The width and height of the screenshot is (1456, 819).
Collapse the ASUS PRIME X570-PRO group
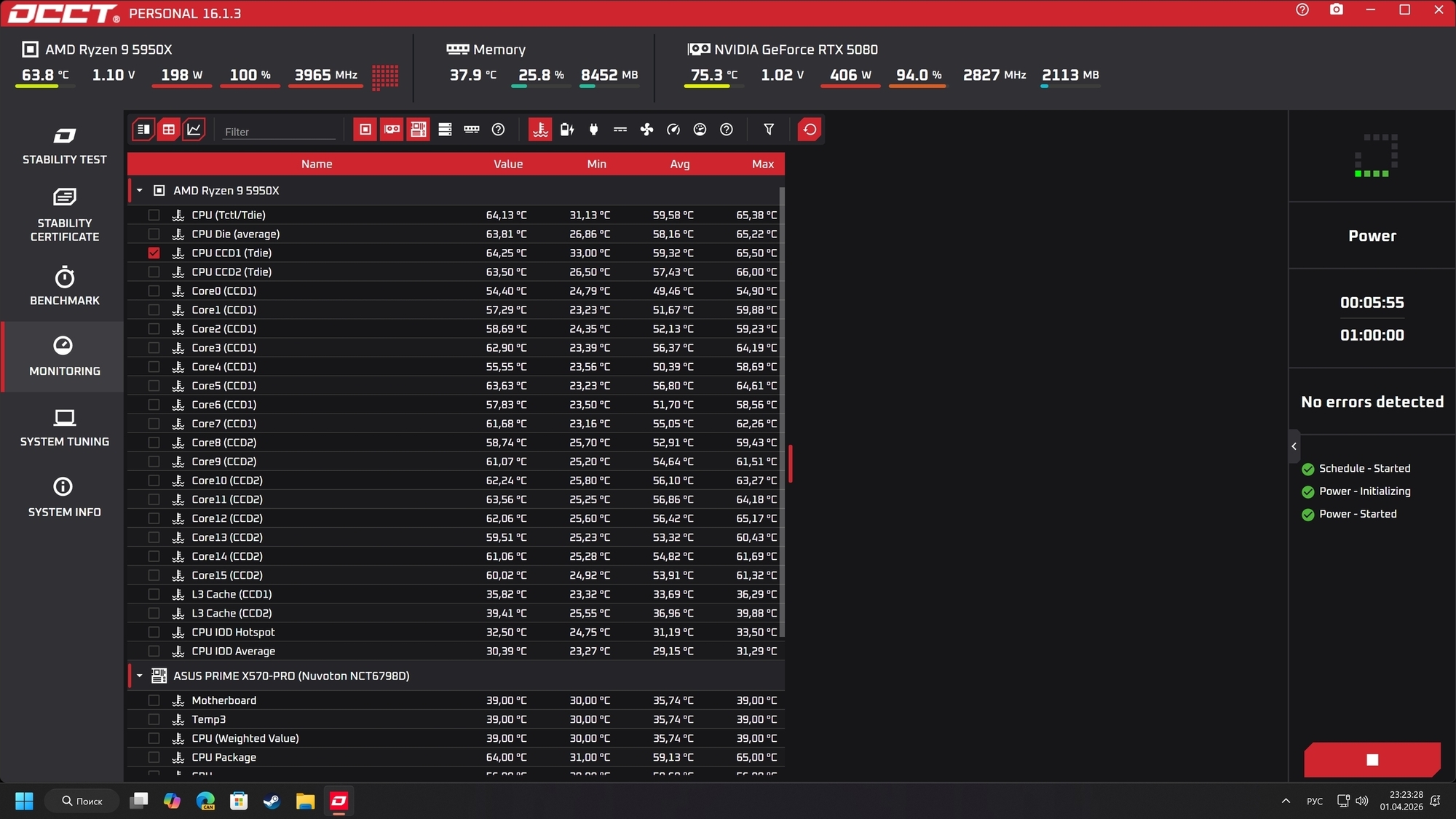tap(139, 676)
